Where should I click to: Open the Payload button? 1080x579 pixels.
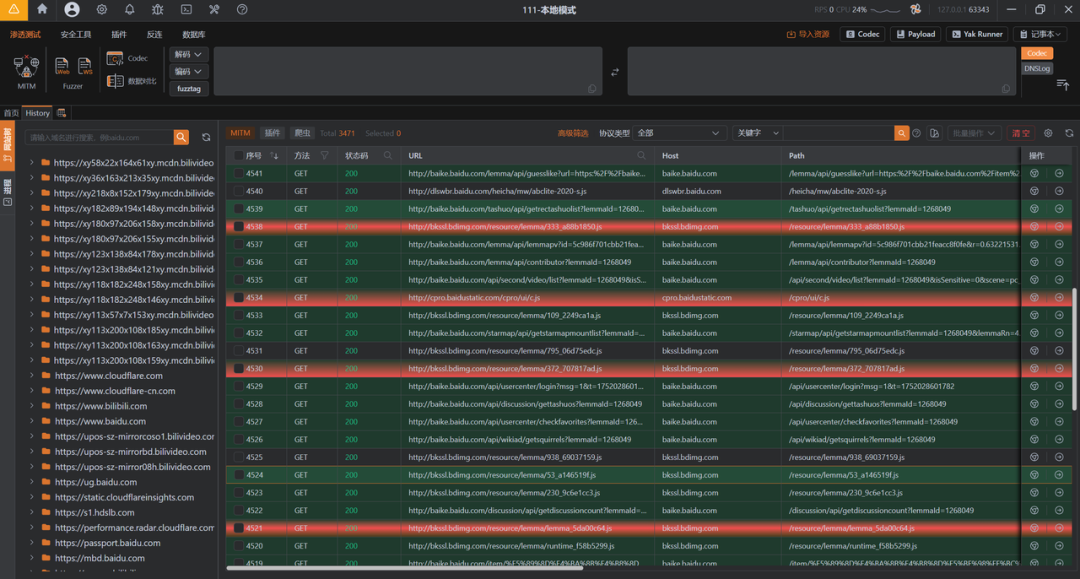pyautogui.click(x=915, y=34)
